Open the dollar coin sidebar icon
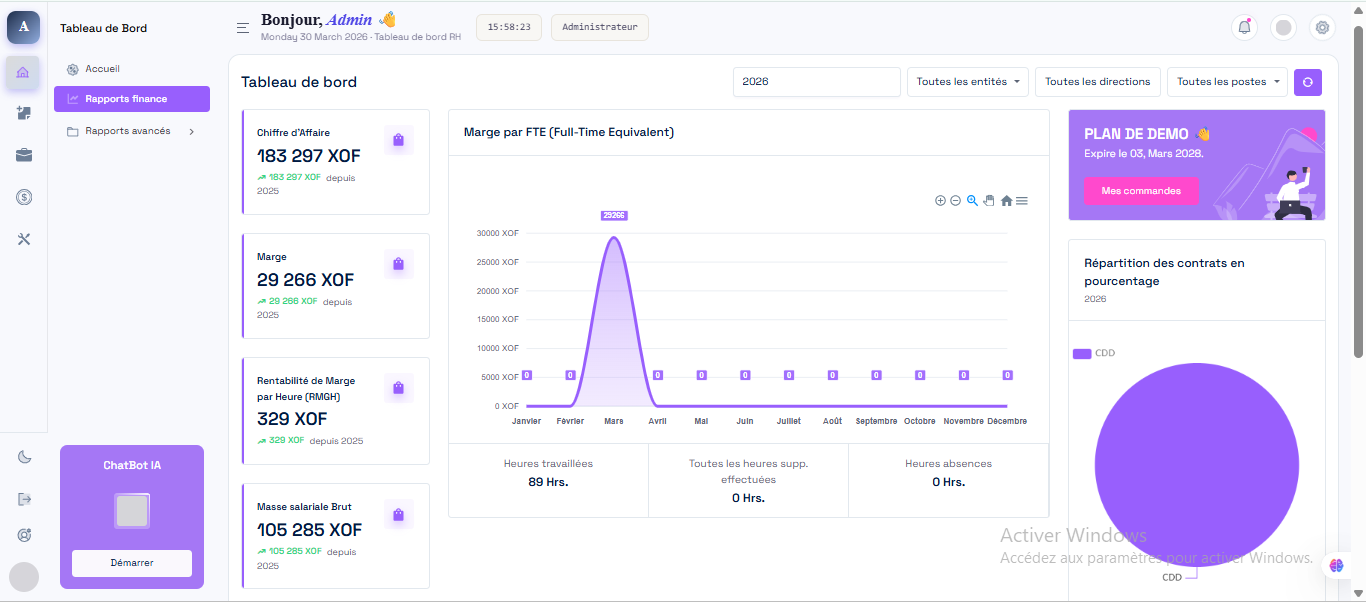This screenshot has width=1366, height=602. (x=24, y=197)
